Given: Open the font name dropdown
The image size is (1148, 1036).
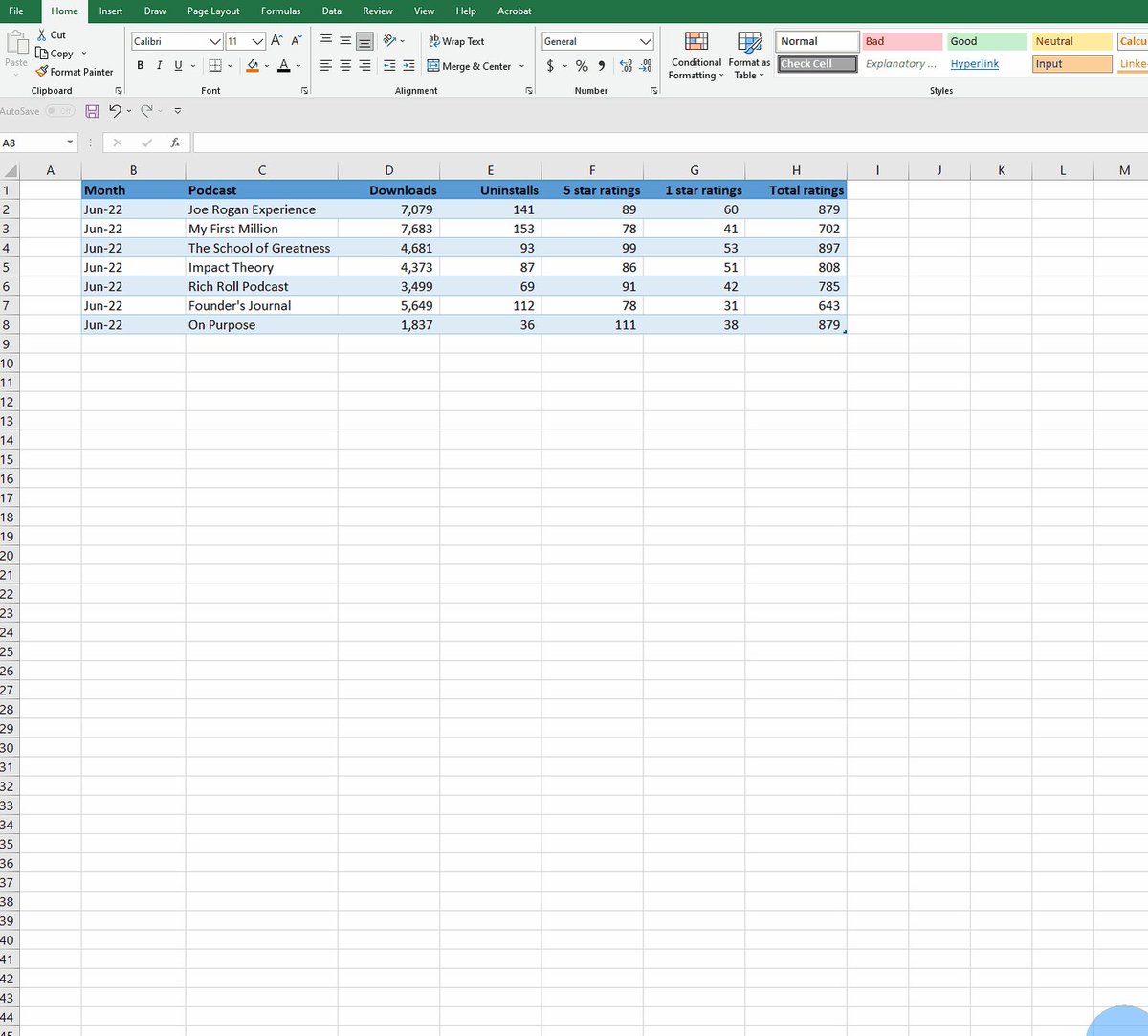Looking at the screenshot, I should [215, 41].
